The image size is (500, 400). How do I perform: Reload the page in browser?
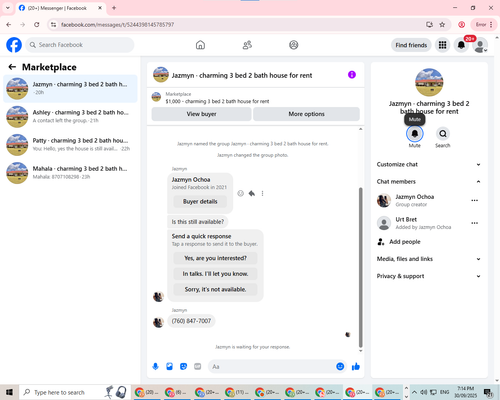coord(37,25)
